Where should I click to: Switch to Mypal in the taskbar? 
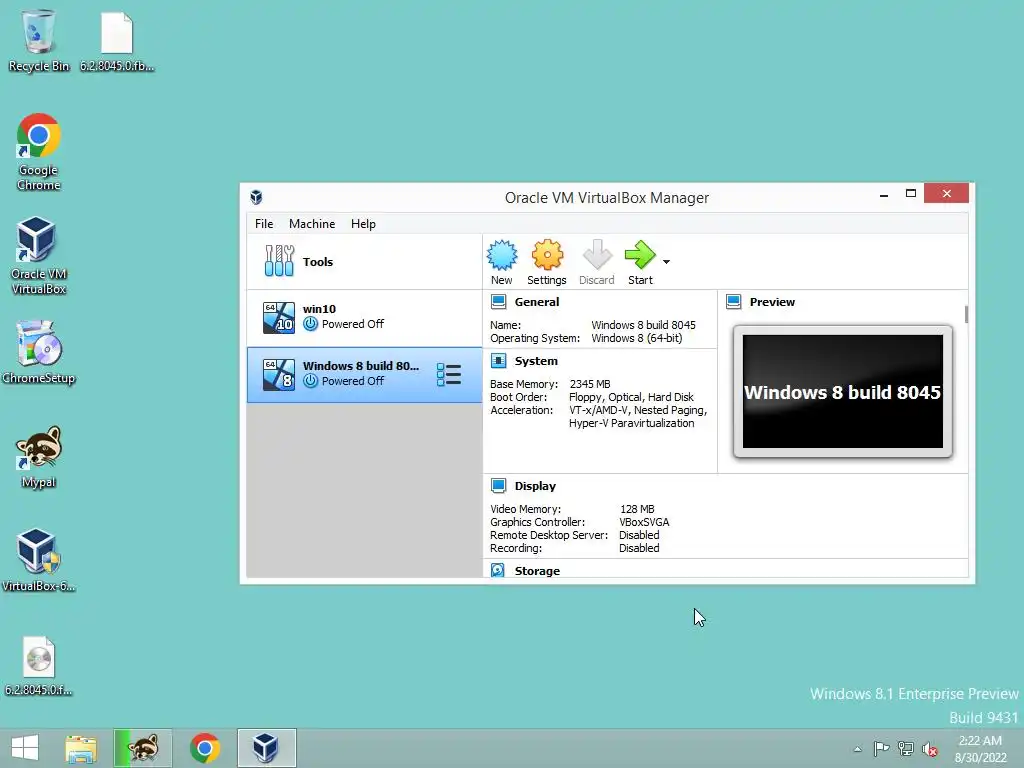coord(142,748)
